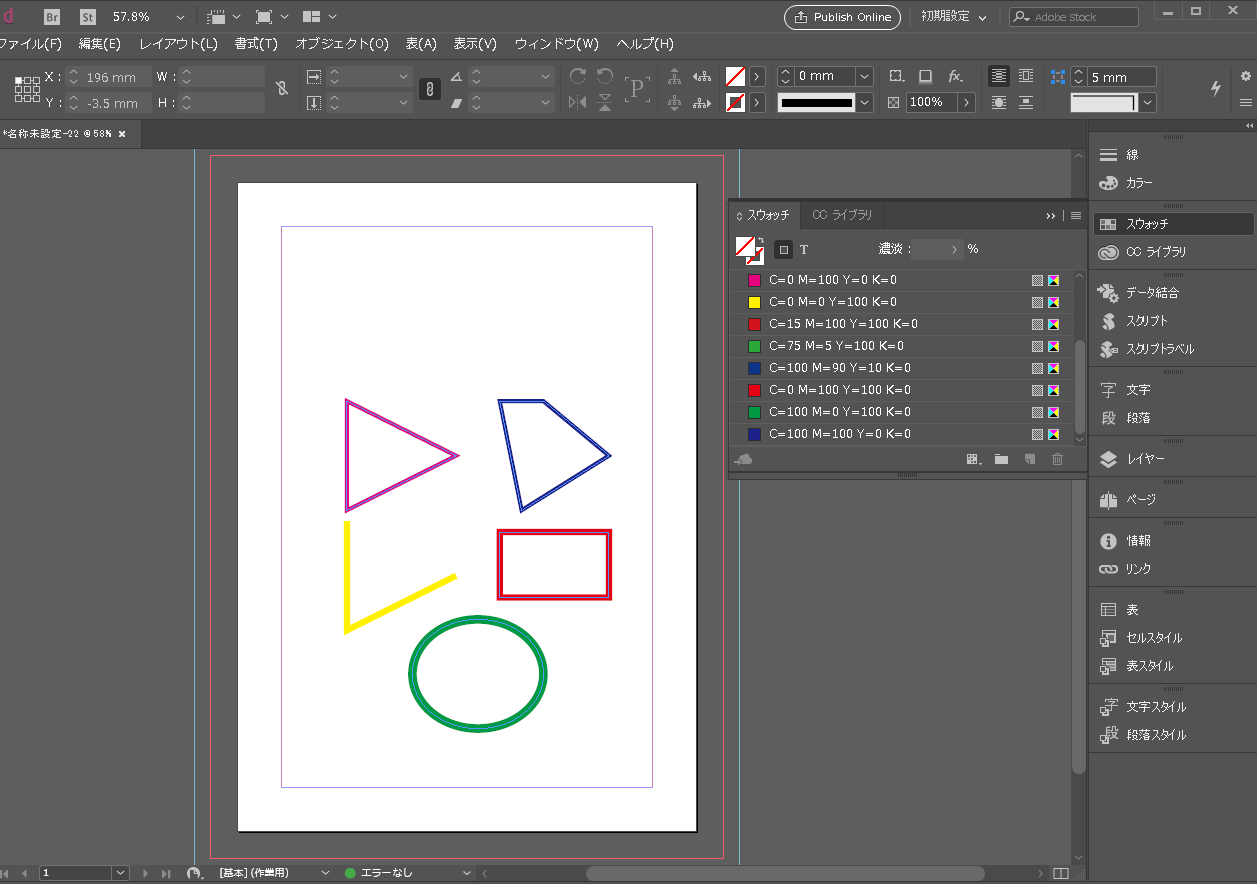Click the new color group folder icon
1257x884 pixels.
coord(1001,459)
